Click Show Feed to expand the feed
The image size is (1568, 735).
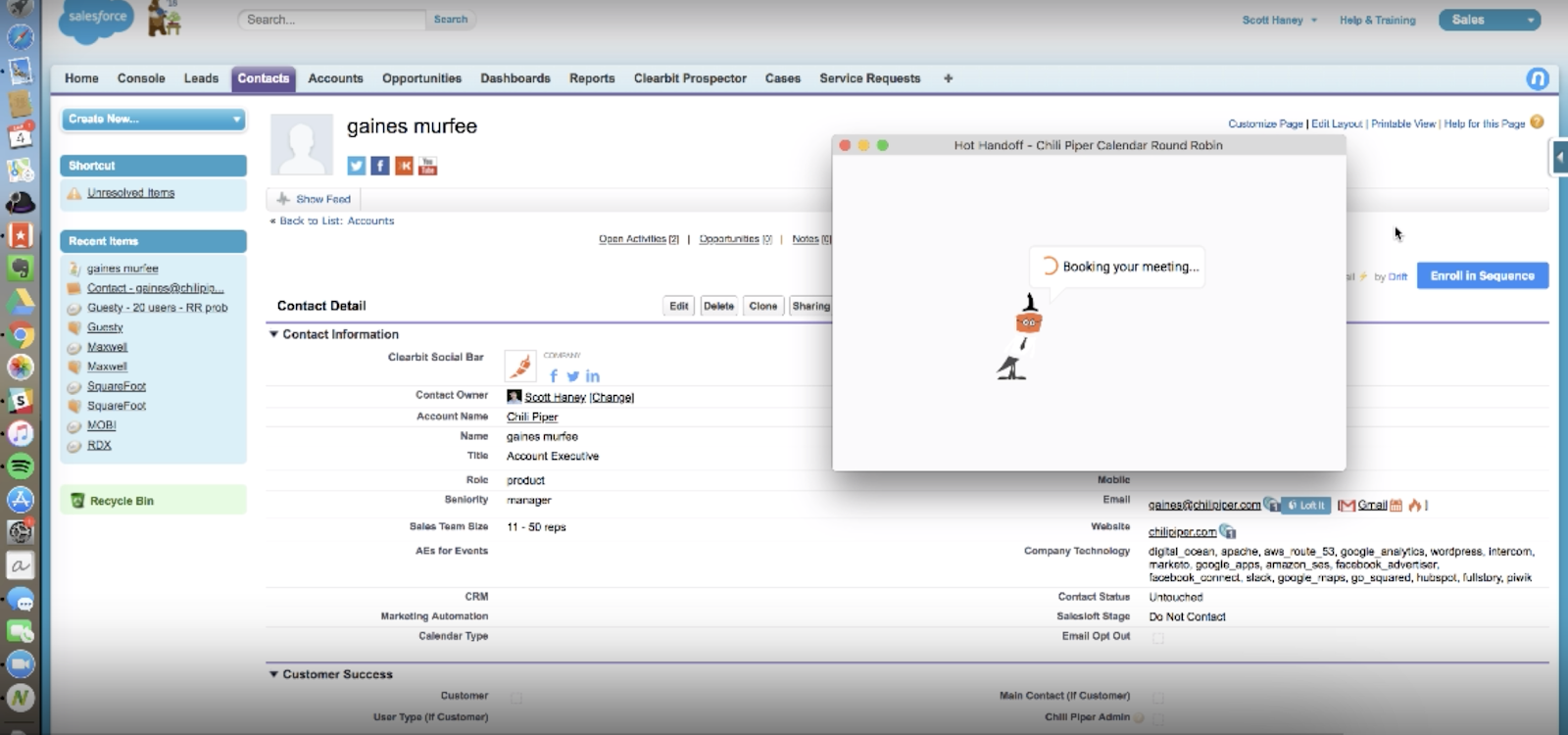[314, 199]
